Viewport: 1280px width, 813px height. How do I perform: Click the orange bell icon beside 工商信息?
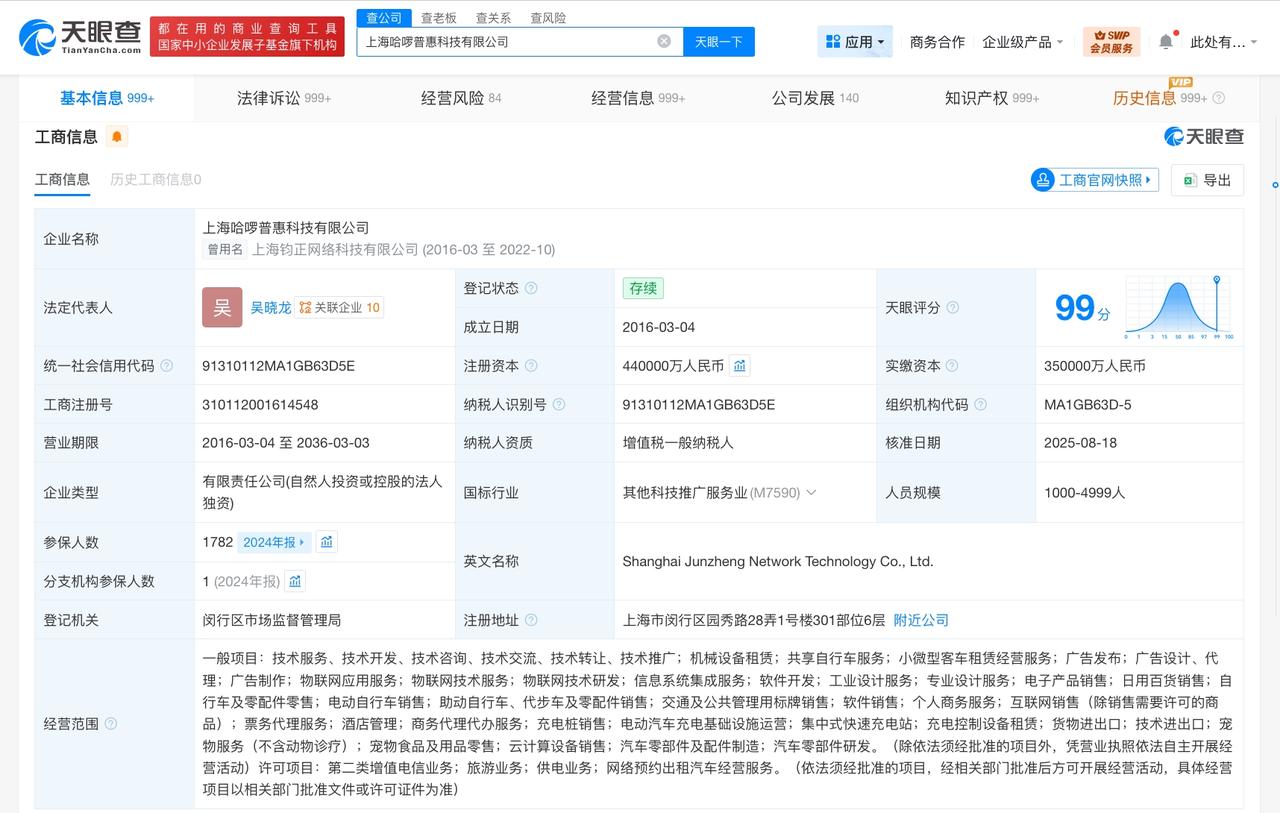(118, 136)
